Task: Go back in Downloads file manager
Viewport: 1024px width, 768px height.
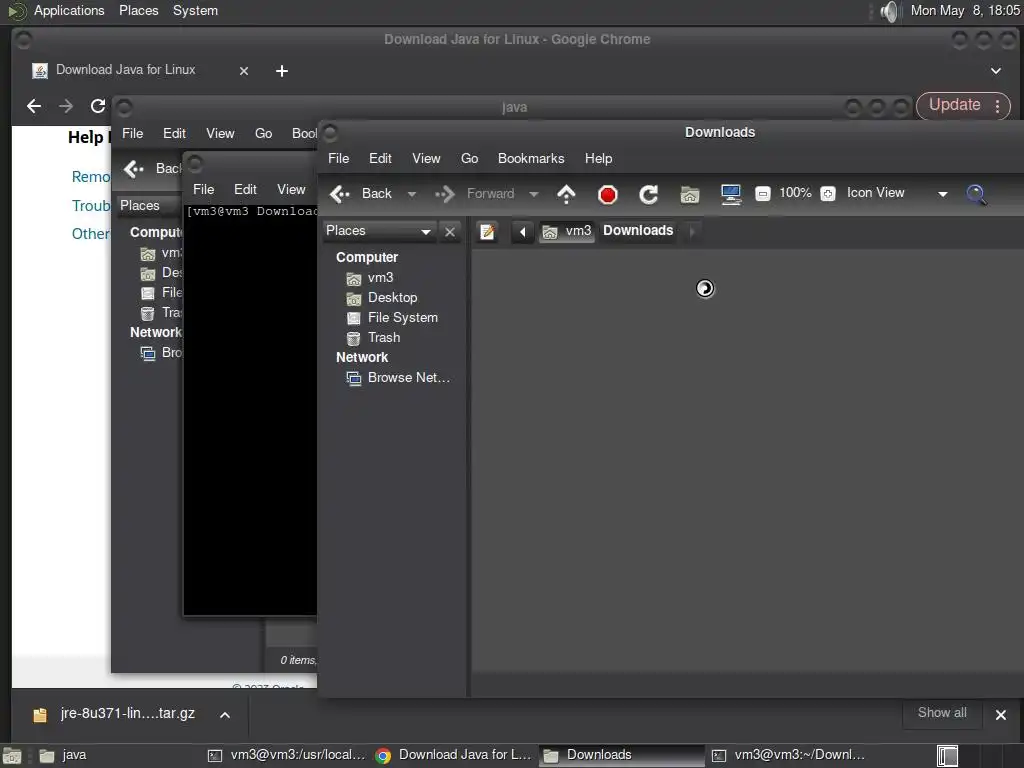Action: click(360, 193)
